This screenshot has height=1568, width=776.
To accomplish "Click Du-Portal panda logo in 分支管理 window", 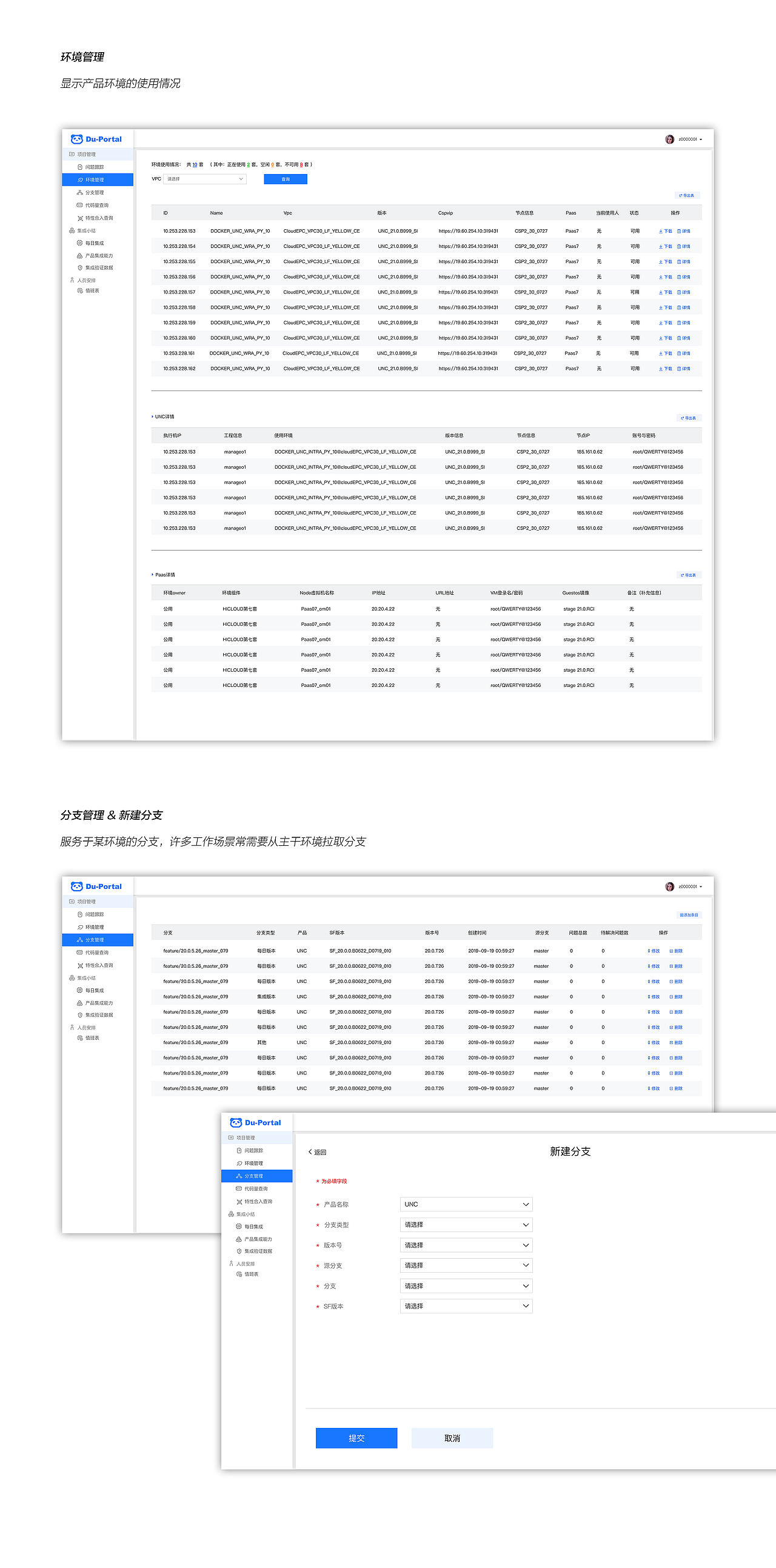I will 76,886.
